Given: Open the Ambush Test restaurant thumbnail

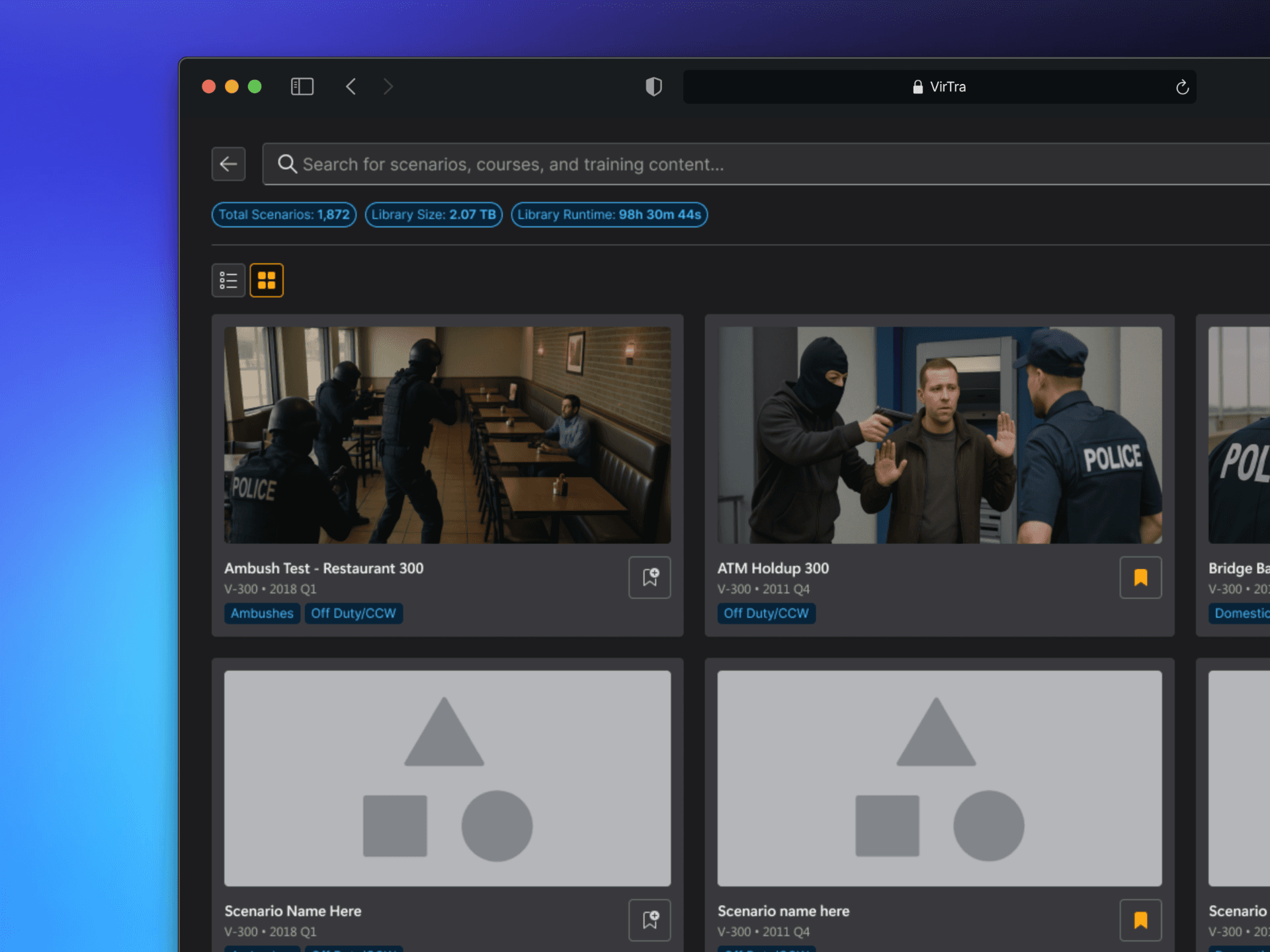Looking at the screenshot, I should (x=447, y=435).
